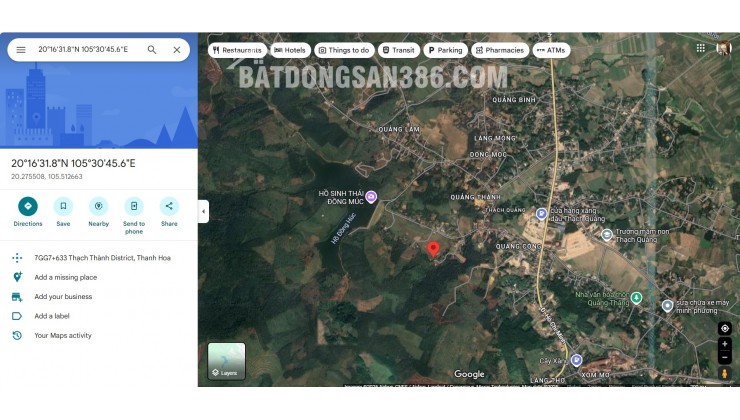Select cửa hàng xăng dầu Thạch Quảng marker
This screenshot has width=740, height=420.
pyautogui.click(x=541, y=214)
